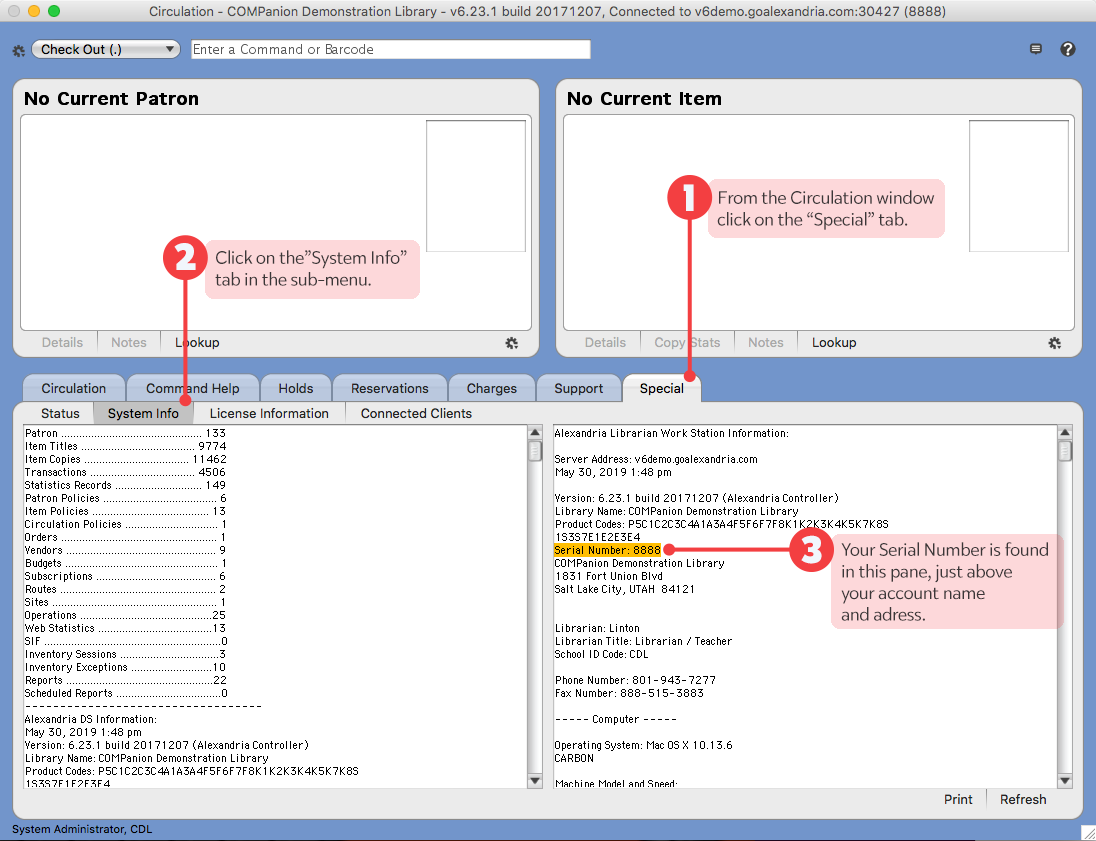Click the help question mark icon
The width and height of the screenshot is (1096, 841).
point(1067,49)
